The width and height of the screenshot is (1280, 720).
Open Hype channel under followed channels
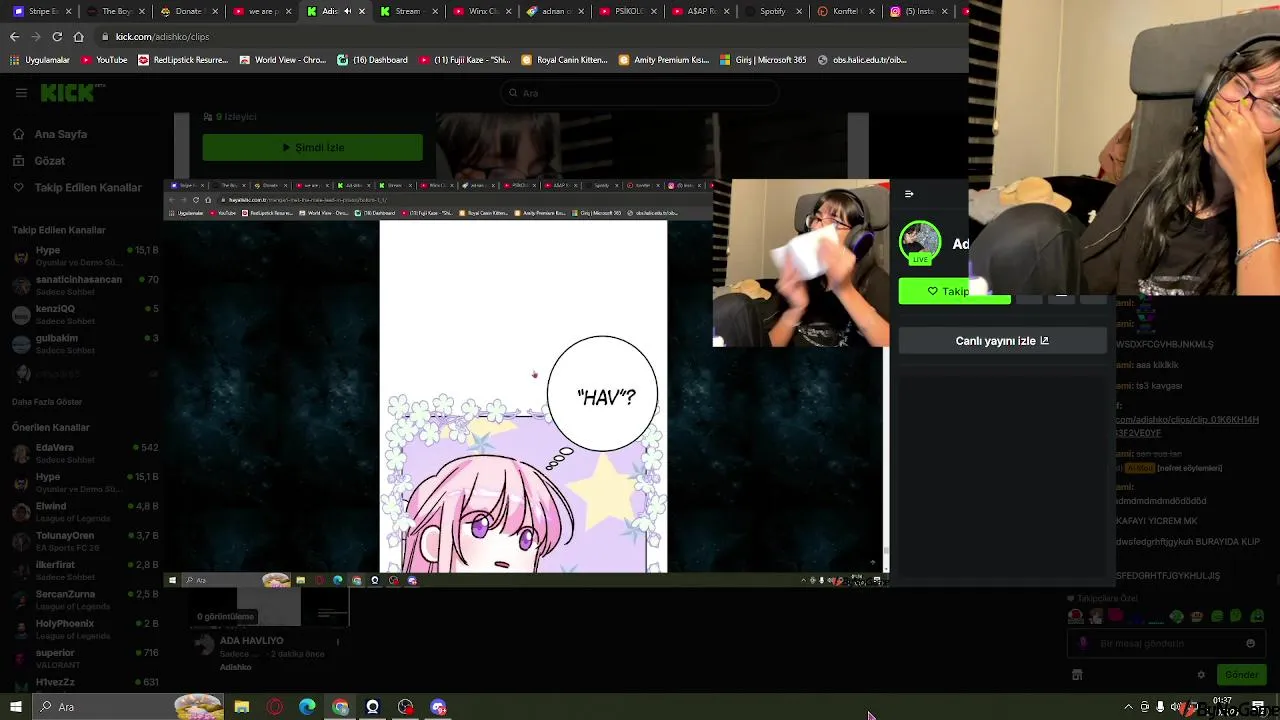85,256
